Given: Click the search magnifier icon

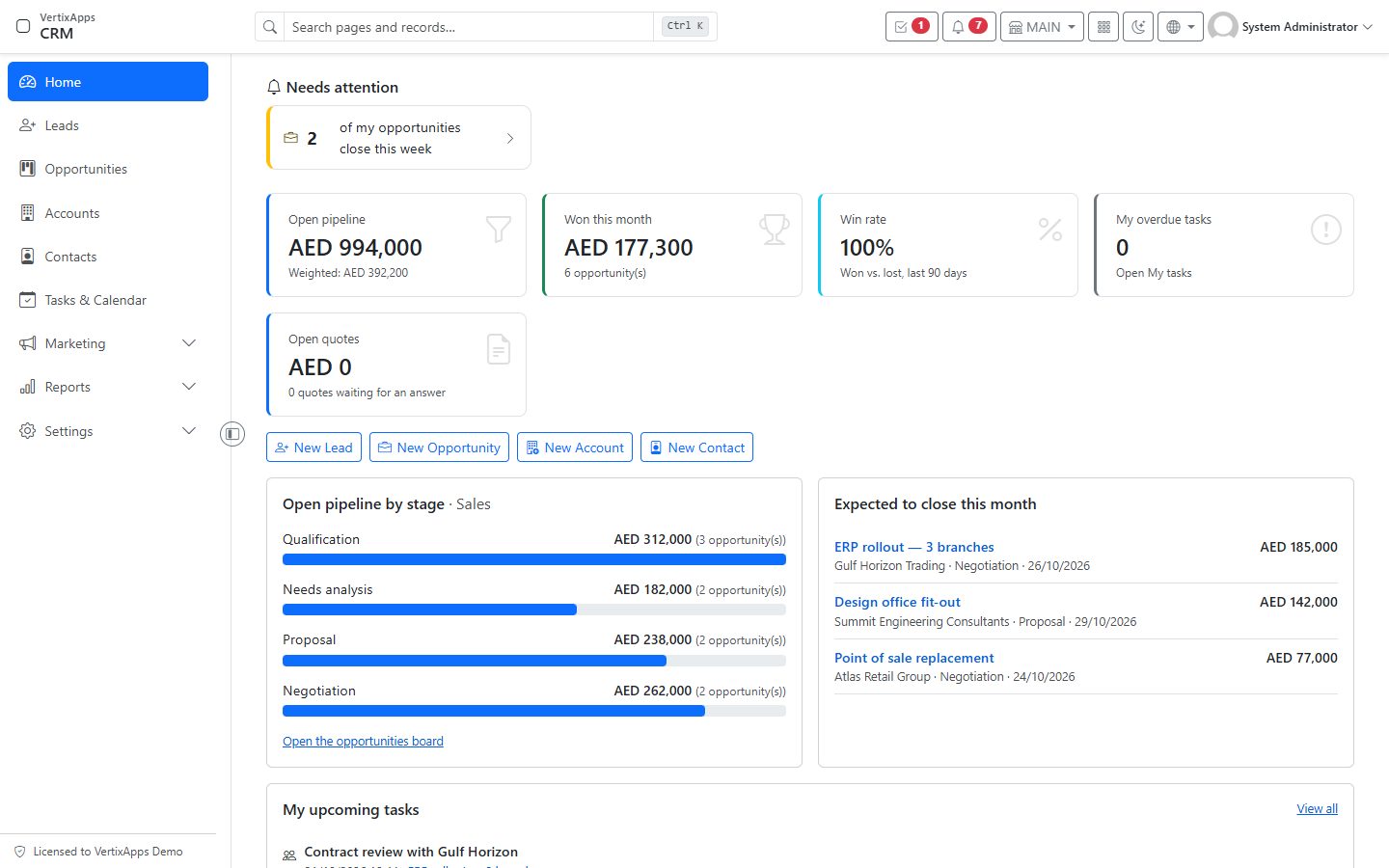Looking at the screenshot, I should [x=270, y=27].
